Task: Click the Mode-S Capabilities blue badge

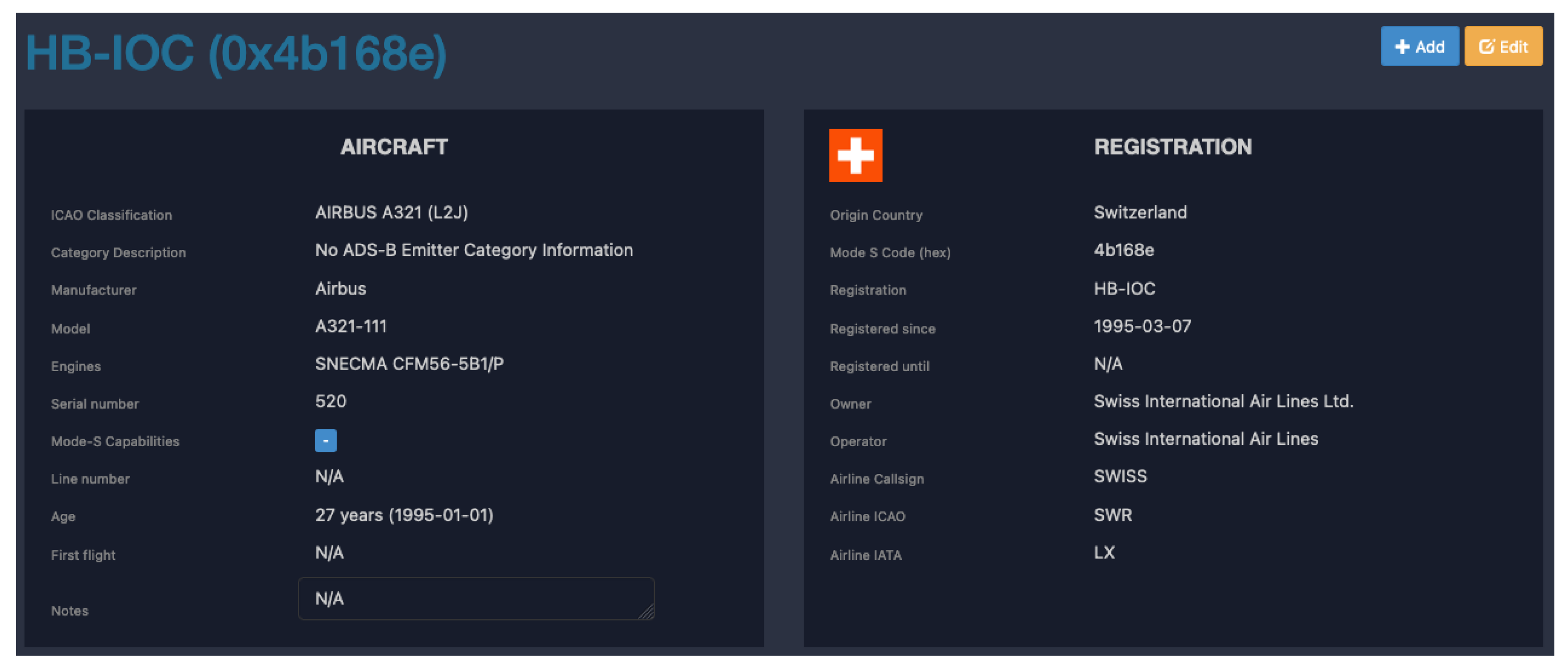Action: click(x=326, y=440)
